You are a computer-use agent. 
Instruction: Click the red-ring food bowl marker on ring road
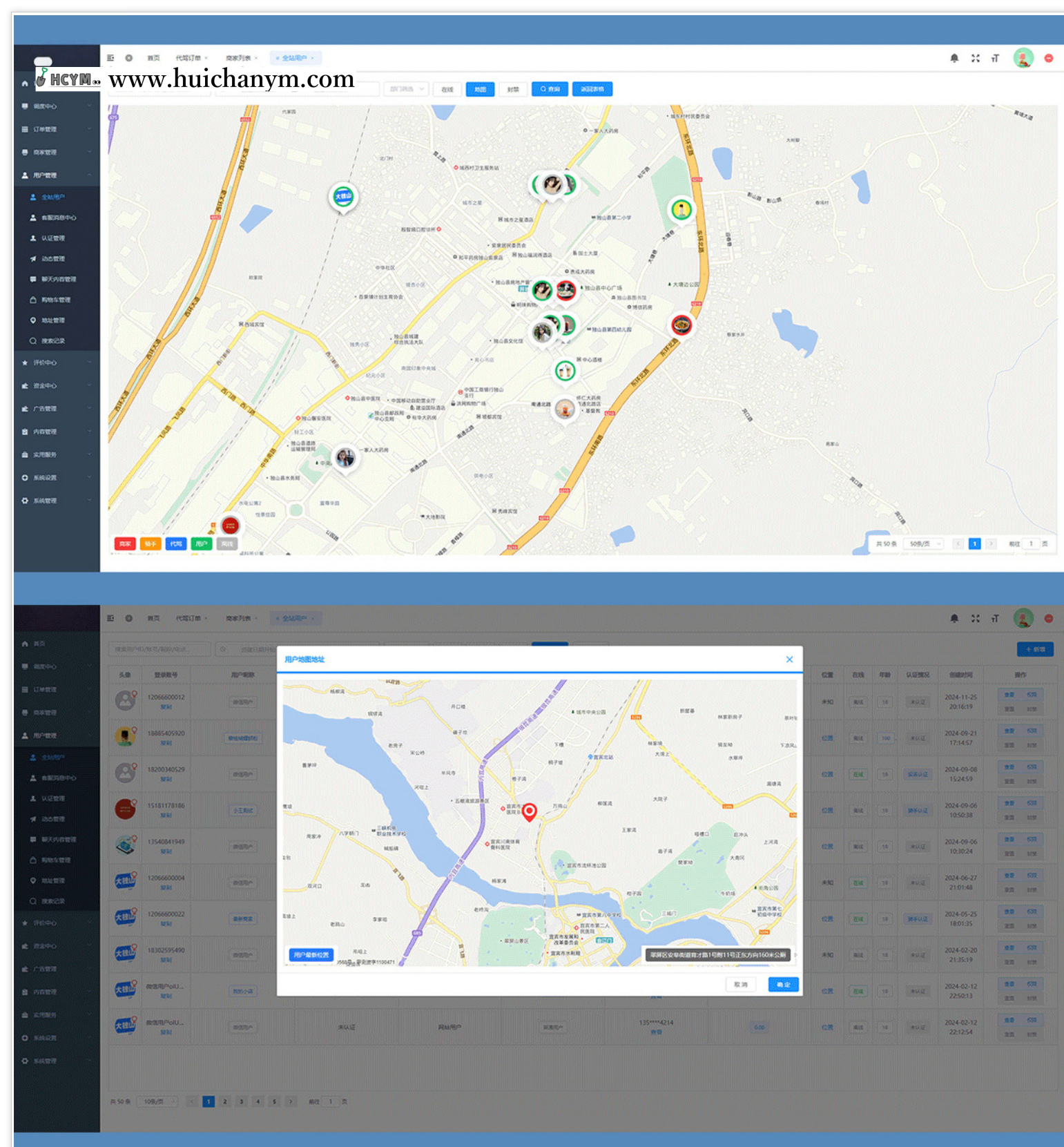pos(681,325)
